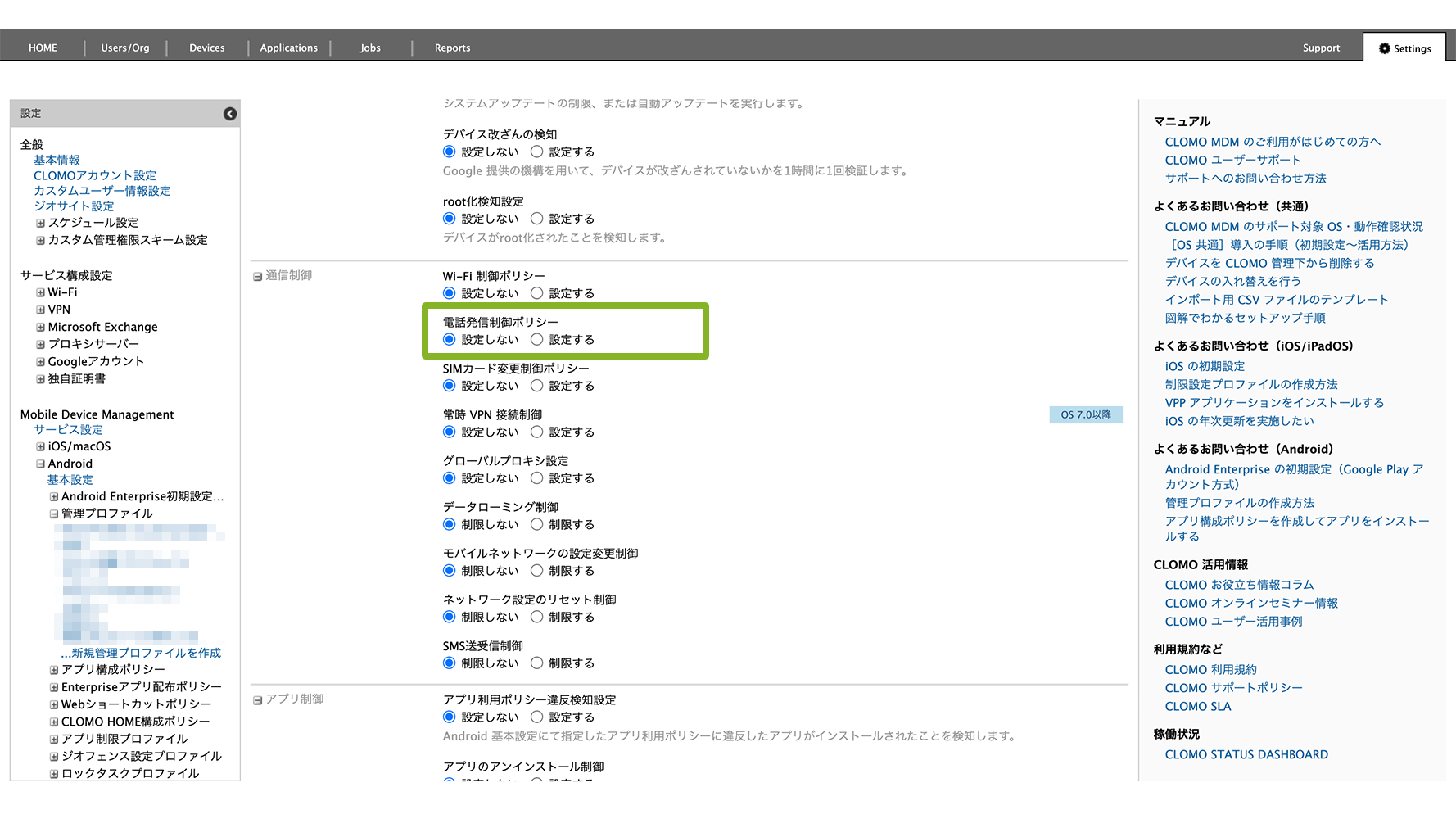Screen dimensions: 1456x819
Task: Collapse the 設定 sidebar panel arrow icon
Action: coord(230,114)
